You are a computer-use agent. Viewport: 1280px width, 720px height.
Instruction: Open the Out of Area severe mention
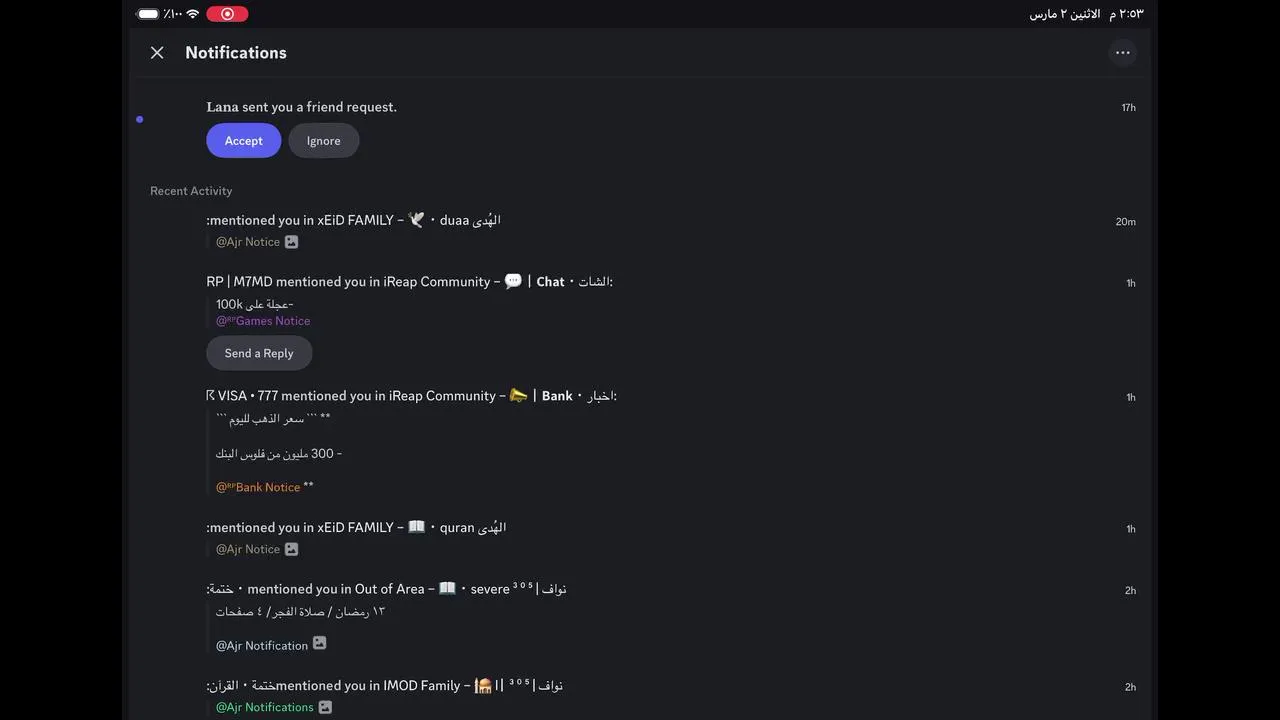point(386,589)
